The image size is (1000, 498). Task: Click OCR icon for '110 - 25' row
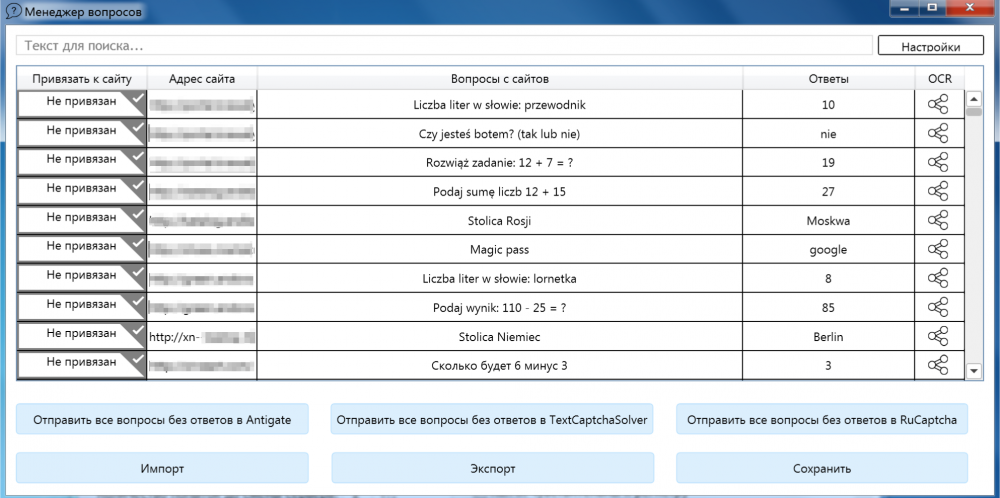point(938,307)
